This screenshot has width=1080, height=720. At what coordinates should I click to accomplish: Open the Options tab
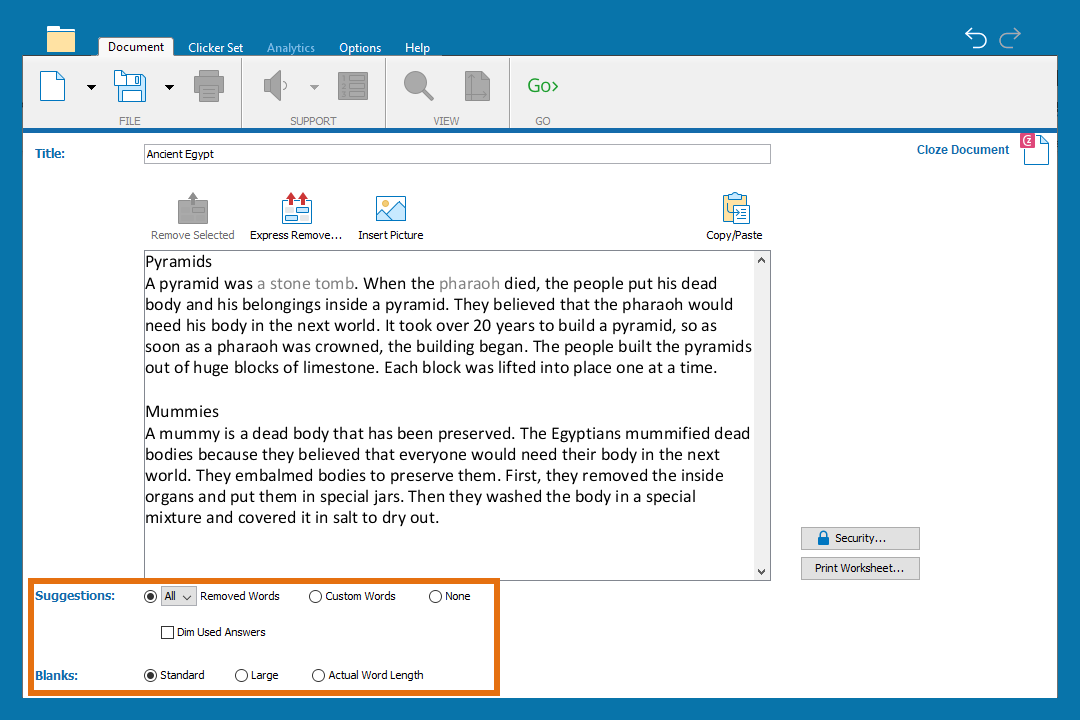(360, 47)
